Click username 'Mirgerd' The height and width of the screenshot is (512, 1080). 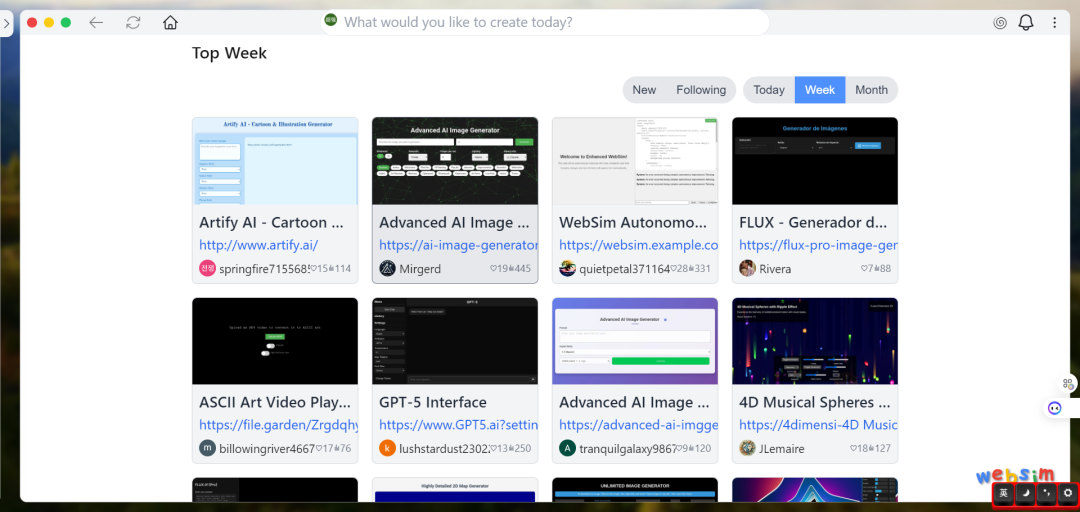420,269
